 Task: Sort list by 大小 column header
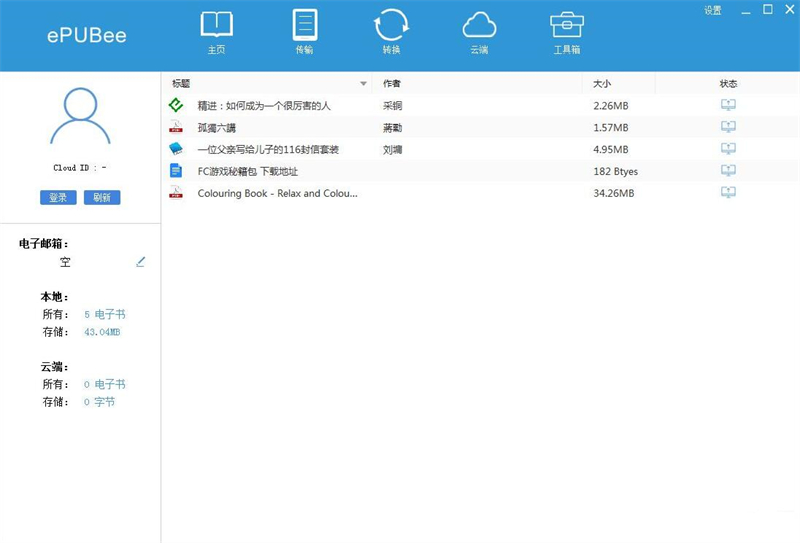tap(602, 83)
